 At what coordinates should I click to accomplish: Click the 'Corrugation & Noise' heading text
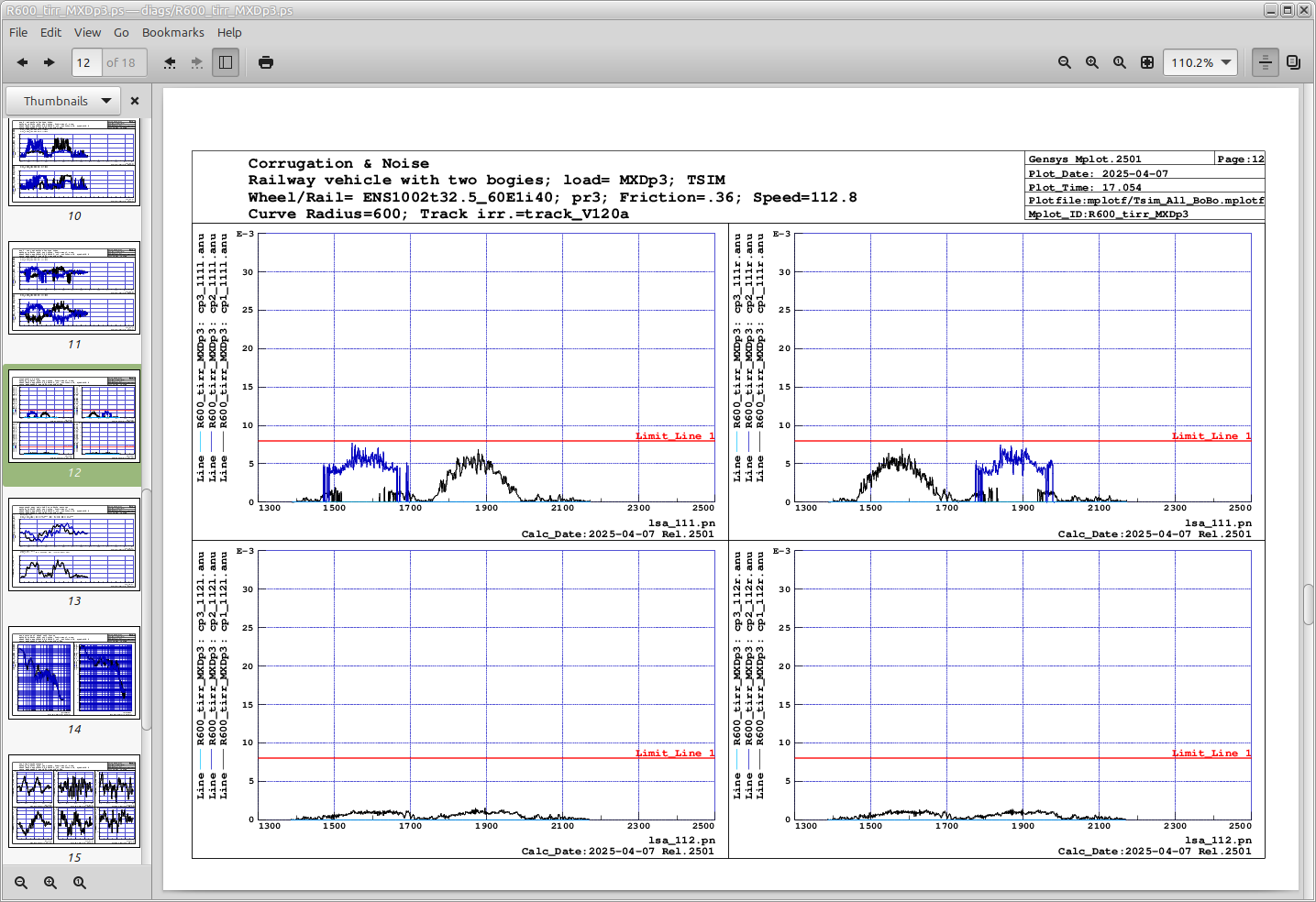[338, 163]
